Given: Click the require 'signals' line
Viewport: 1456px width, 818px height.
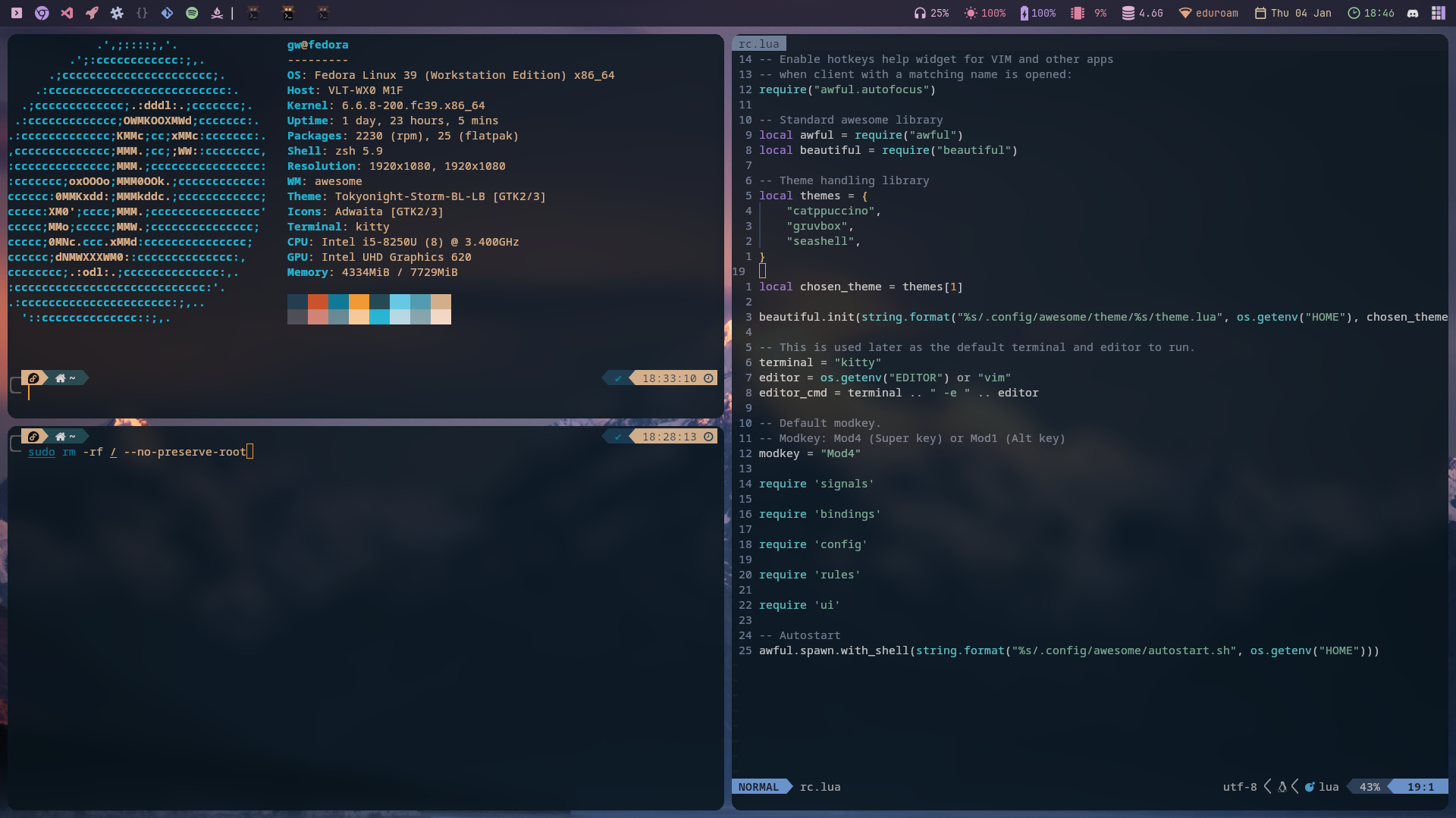Looking at the screenshot, I should [817, 484].
